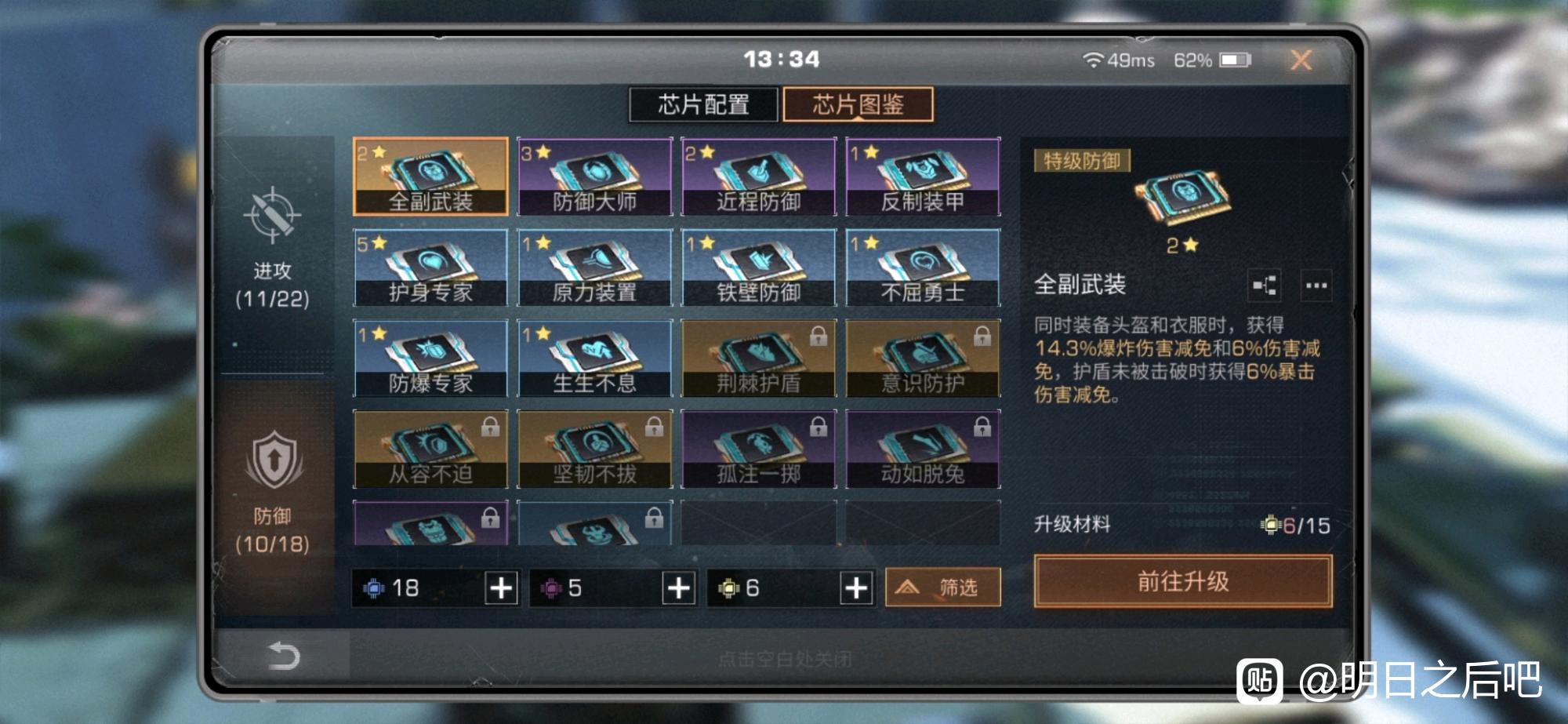
Task: Add more purple chip material
Action: [679, 588]
